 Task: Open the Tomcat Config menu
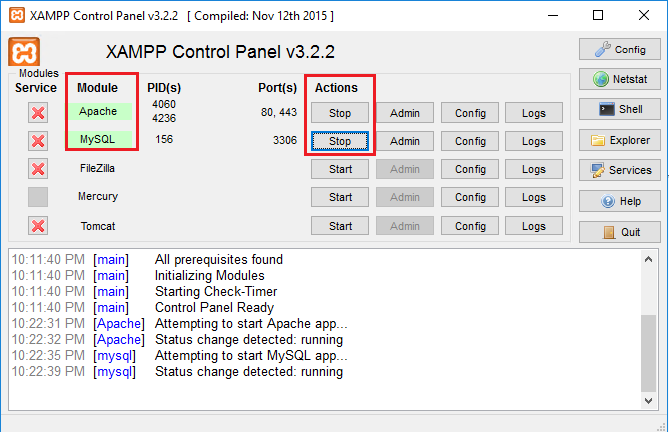coord(470,226)
